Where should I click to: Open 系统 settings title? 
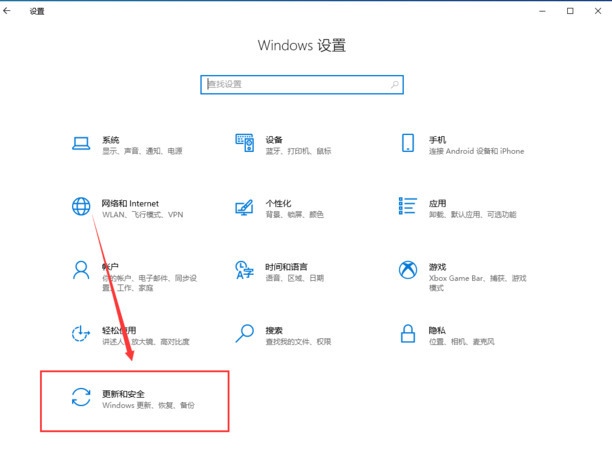(111, 140)
